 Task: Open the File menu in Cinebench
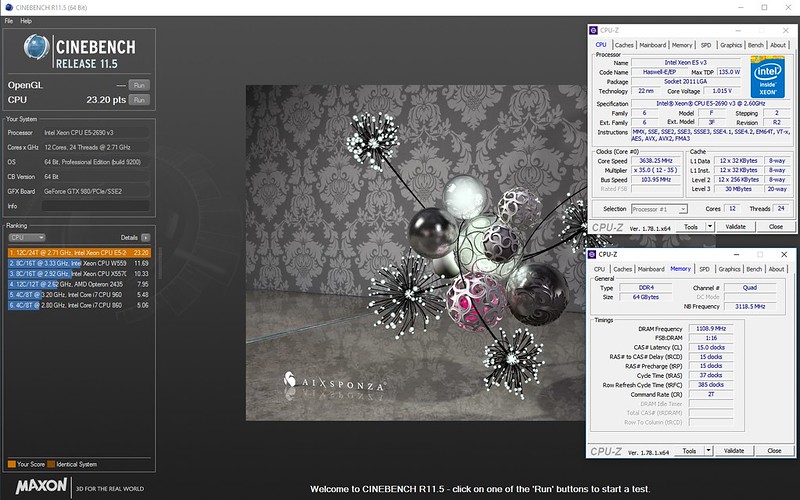click(9, 20)
